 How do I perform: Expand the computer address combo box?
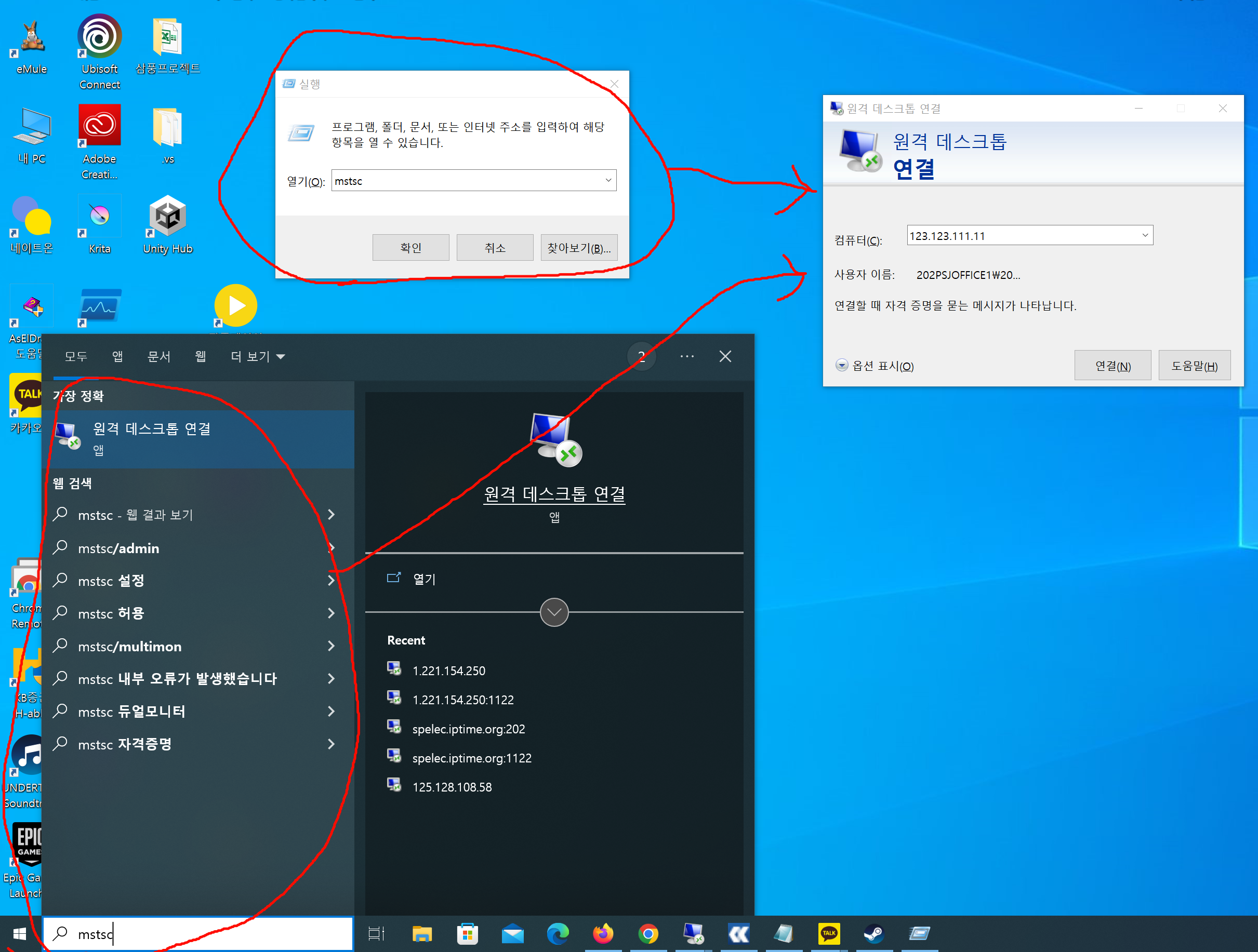[1145, 235]
